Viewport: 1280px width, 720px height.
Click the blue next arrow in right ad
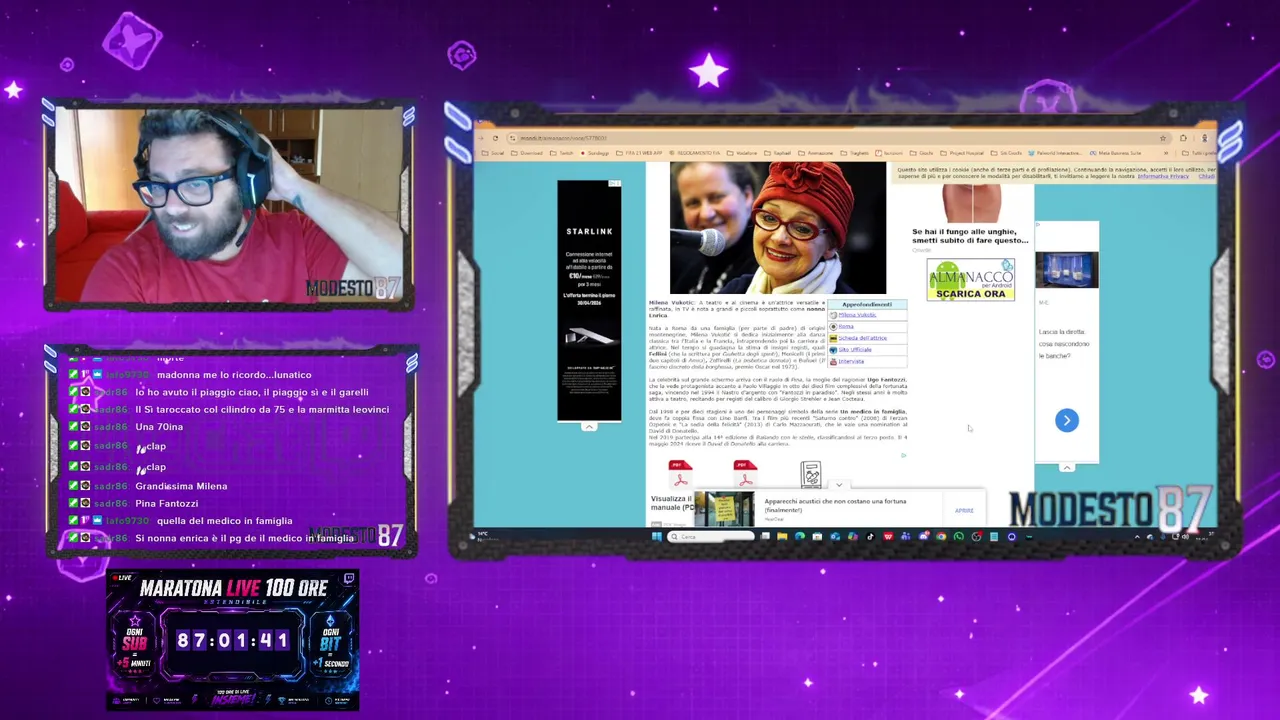1067,420
